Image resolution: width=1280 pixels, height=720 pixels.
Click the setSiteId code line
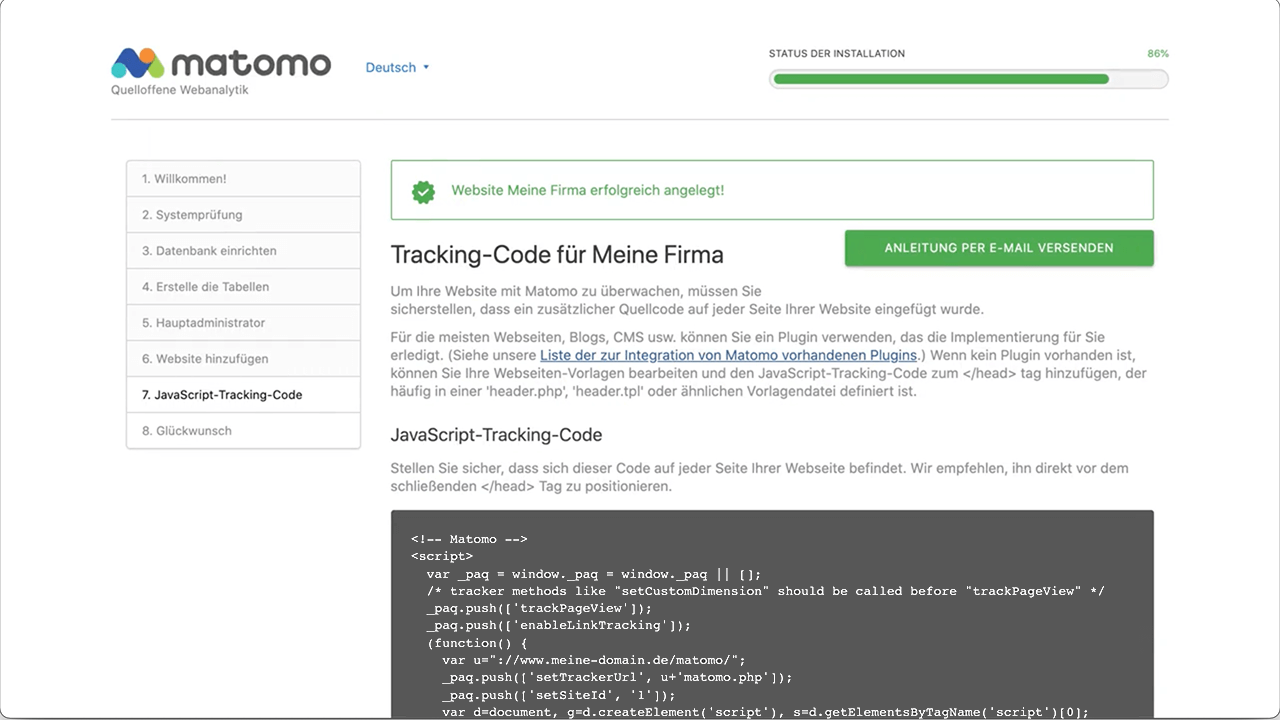[559, 695]
